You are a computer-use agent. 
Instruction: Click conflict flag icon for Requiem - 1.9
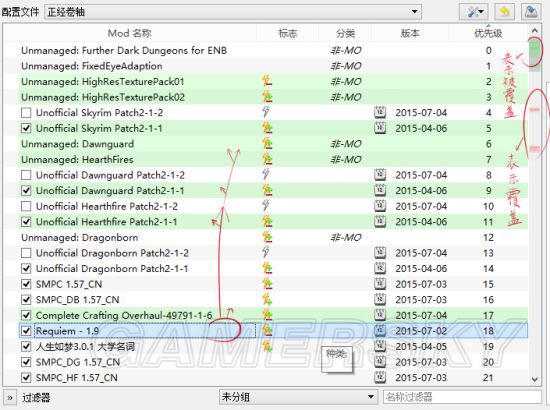click(267, 330)
